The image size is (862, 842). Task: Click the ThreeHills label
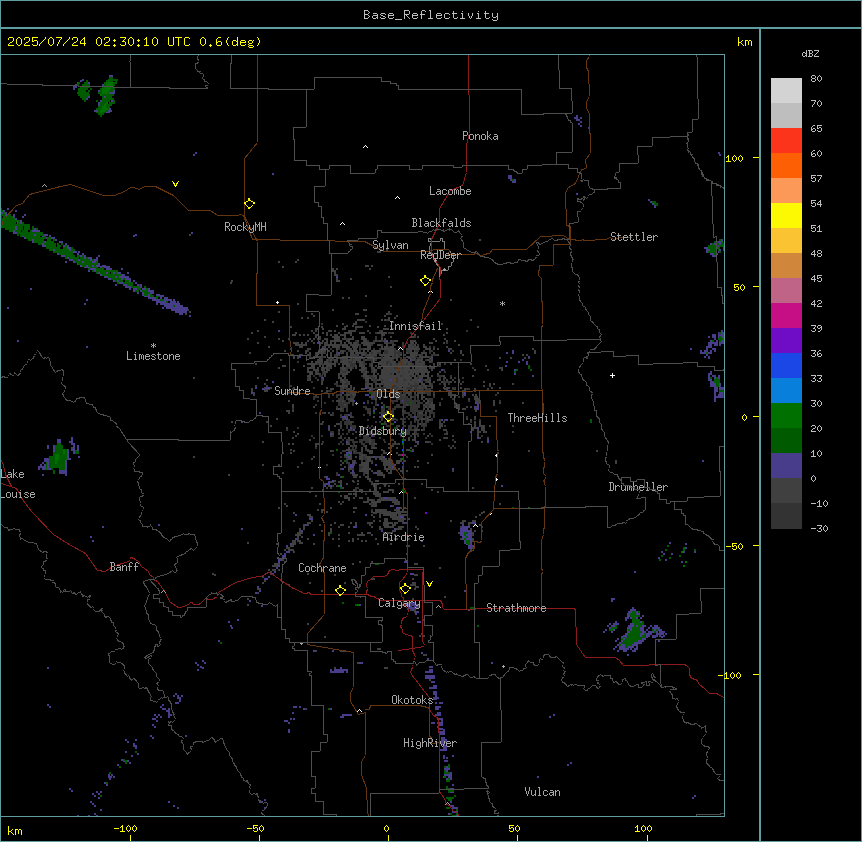537,418
